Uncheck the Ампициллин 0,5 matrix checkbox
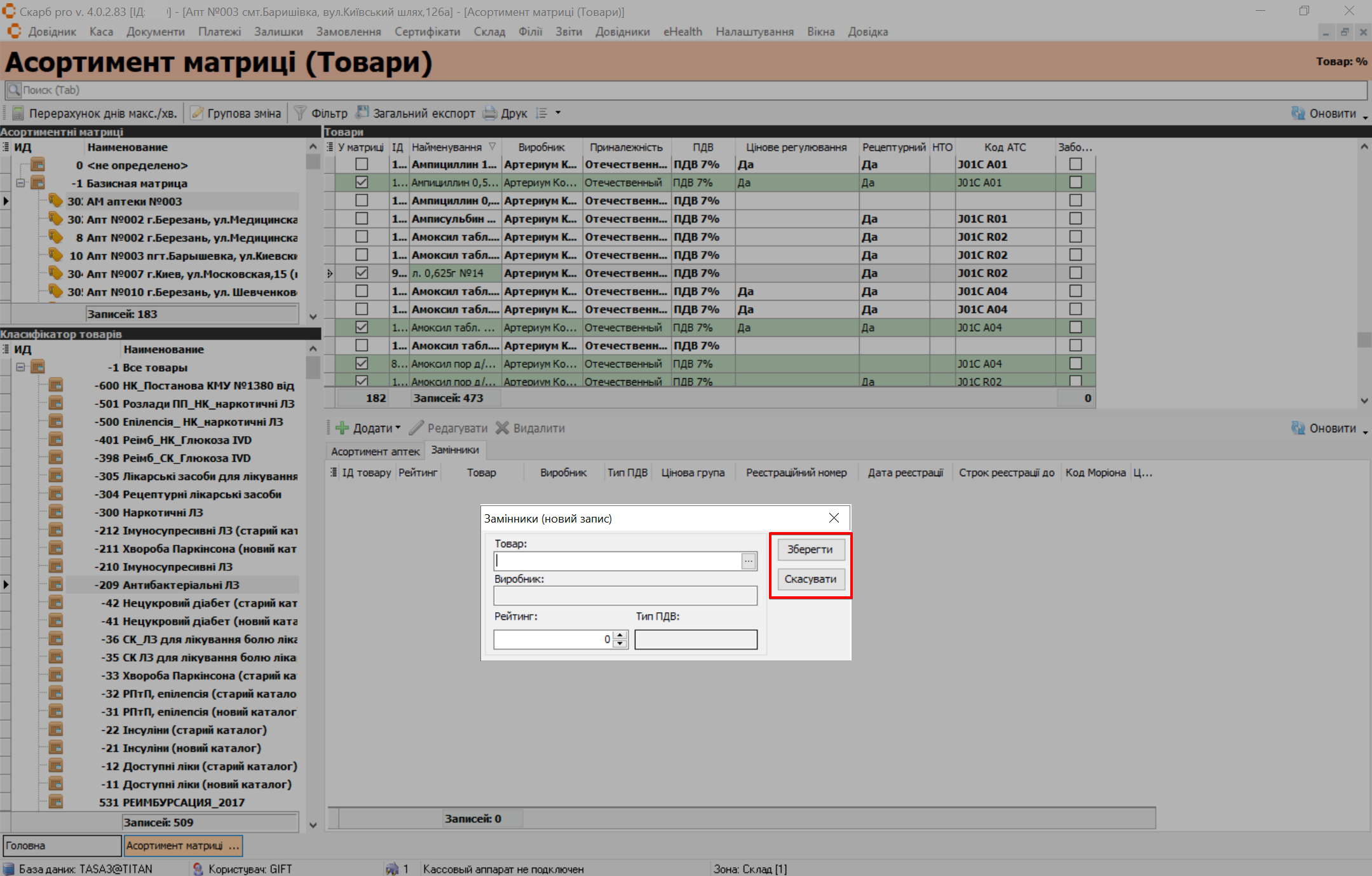This screenshot has height=876, width=1372. tap(362, 182)
